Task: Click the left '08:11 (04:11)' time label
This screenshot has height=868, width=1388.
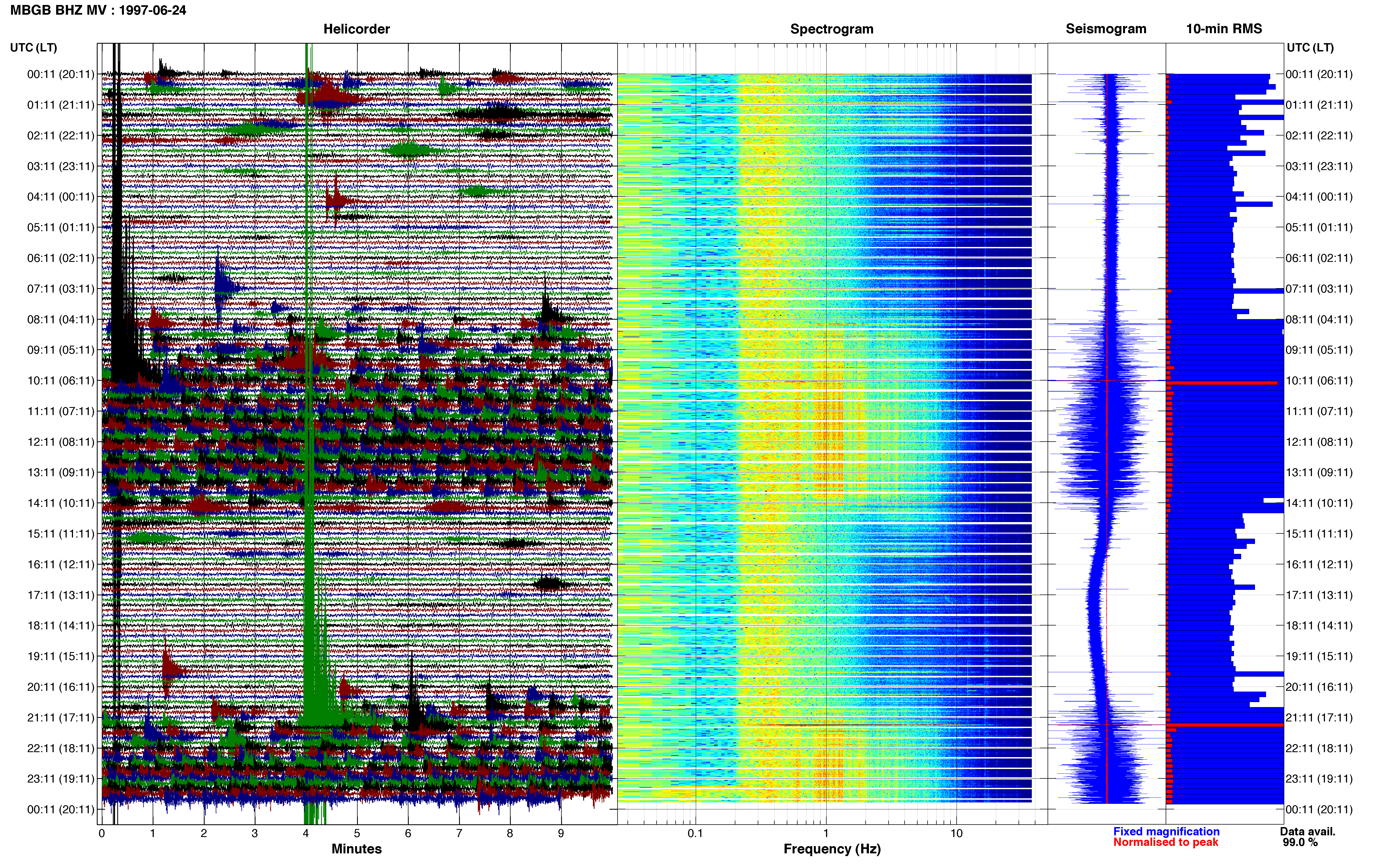Action: coord(61,319)
